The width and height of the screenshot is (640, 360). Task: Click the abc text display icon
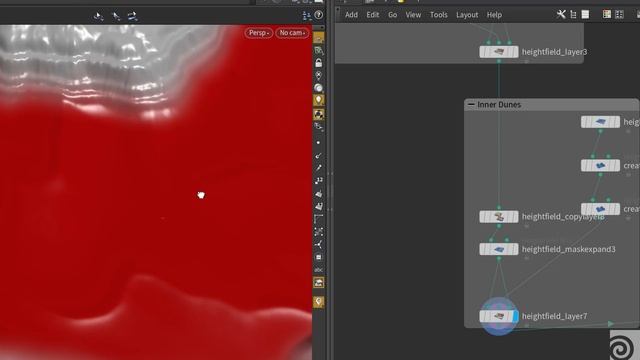[x=318, y=270]
